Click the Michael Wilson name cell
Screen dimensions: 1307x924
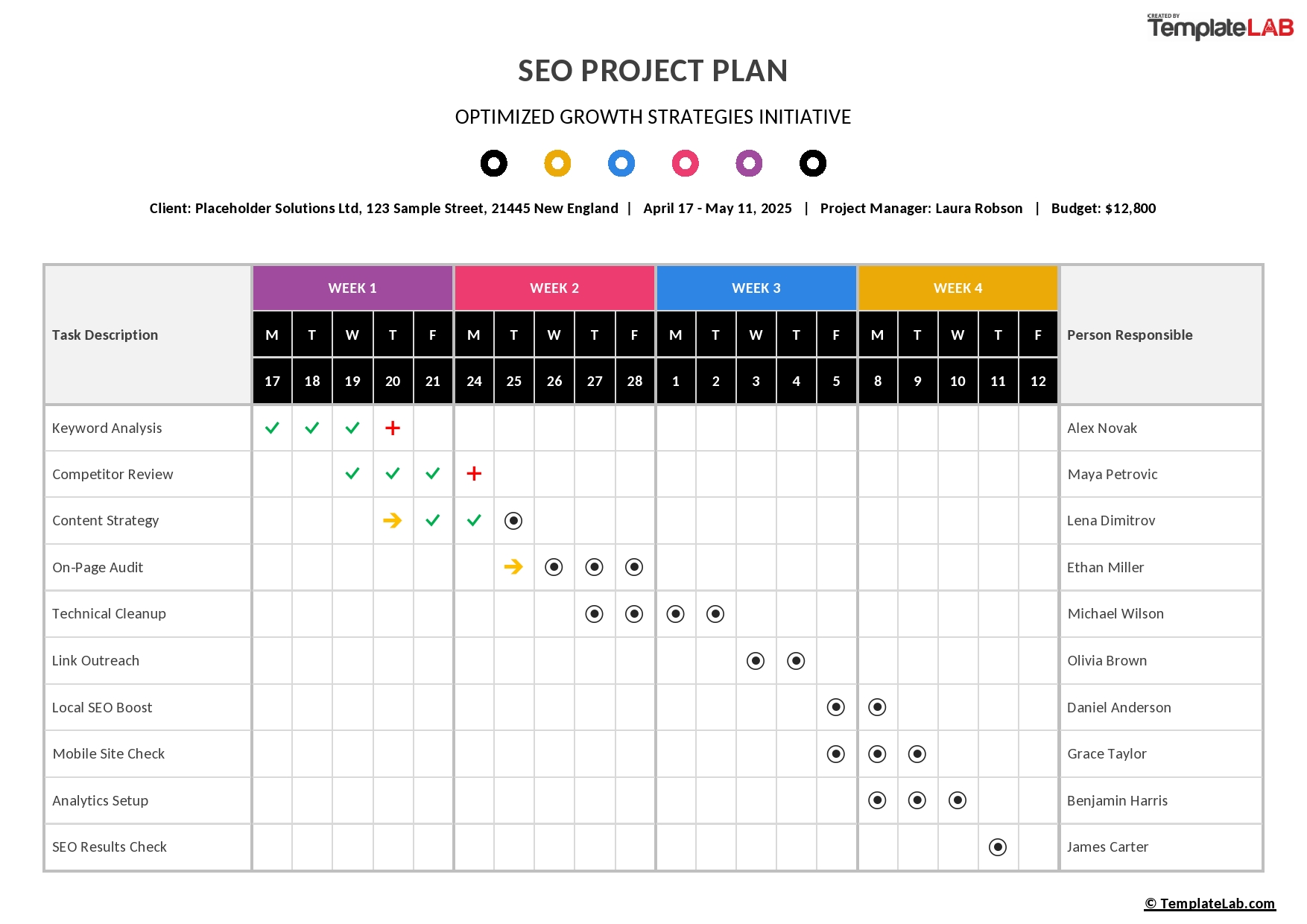(x=1160, y=614)
